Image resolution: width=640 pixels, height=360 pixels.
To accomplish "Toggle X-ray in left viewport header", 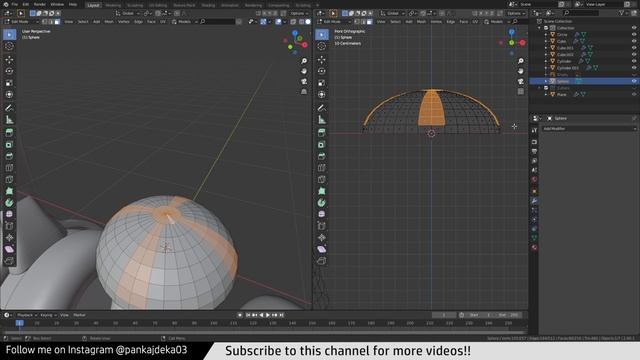I will pos(293,22).
